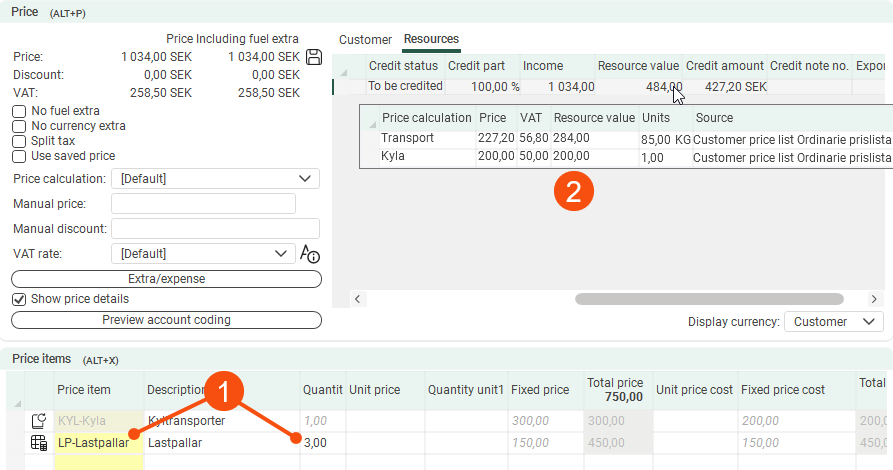This screenshot has height=470, width=893.
Task: Switch to the Customer tab
Action: tap(365, 40)
